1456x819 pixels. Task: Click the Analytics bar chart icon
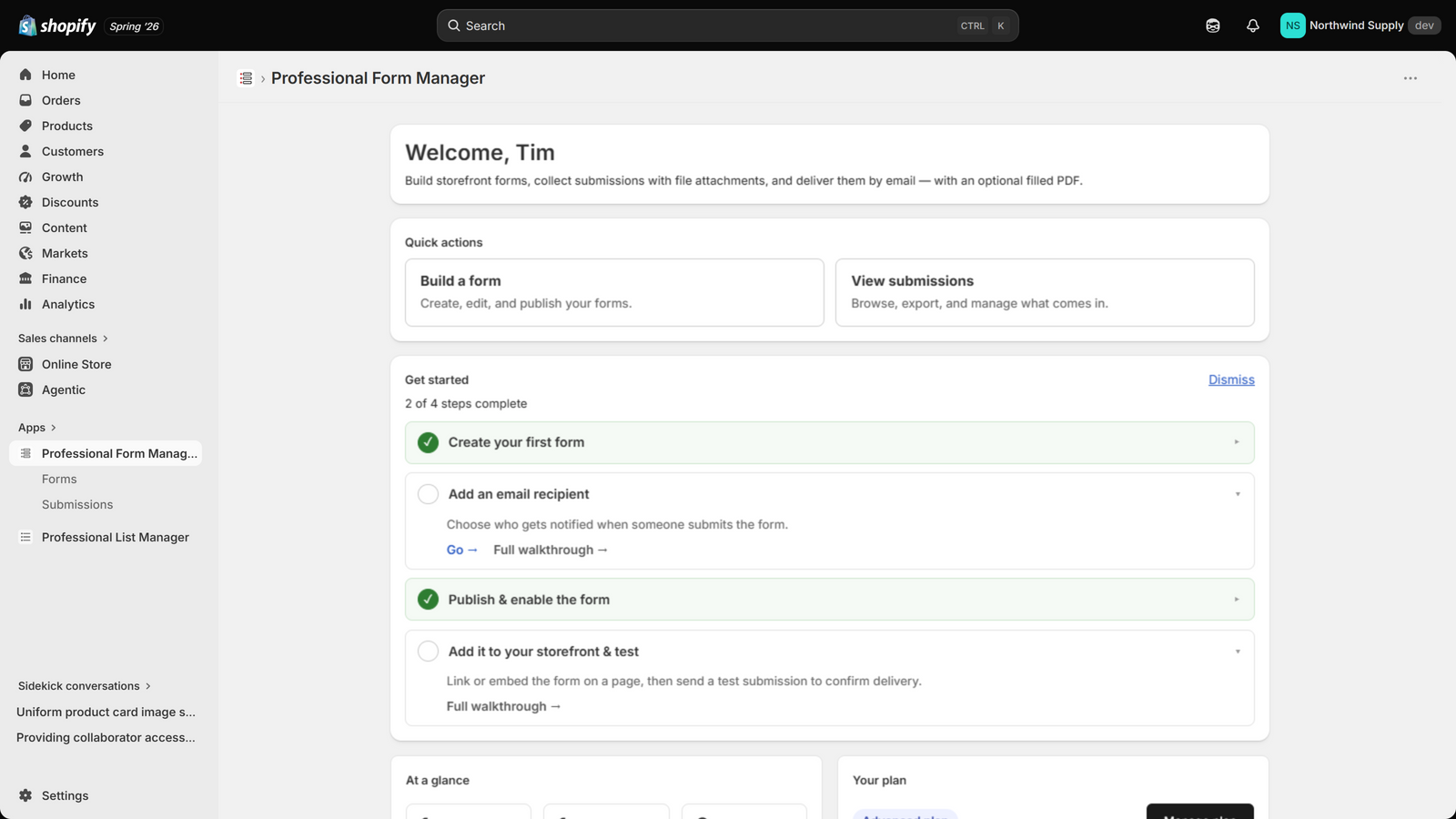point(25,304)
